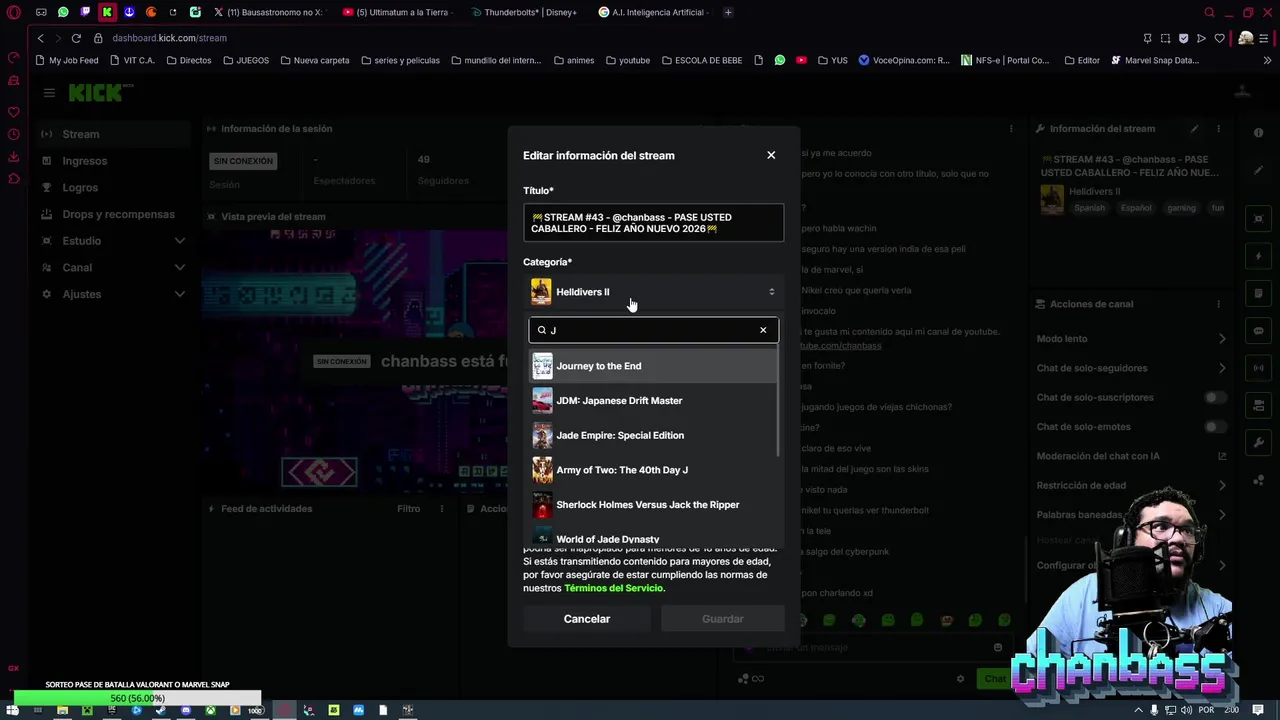Select Army of Two: The 40th Day
1280x720 pixels.
tap(653, 470)
